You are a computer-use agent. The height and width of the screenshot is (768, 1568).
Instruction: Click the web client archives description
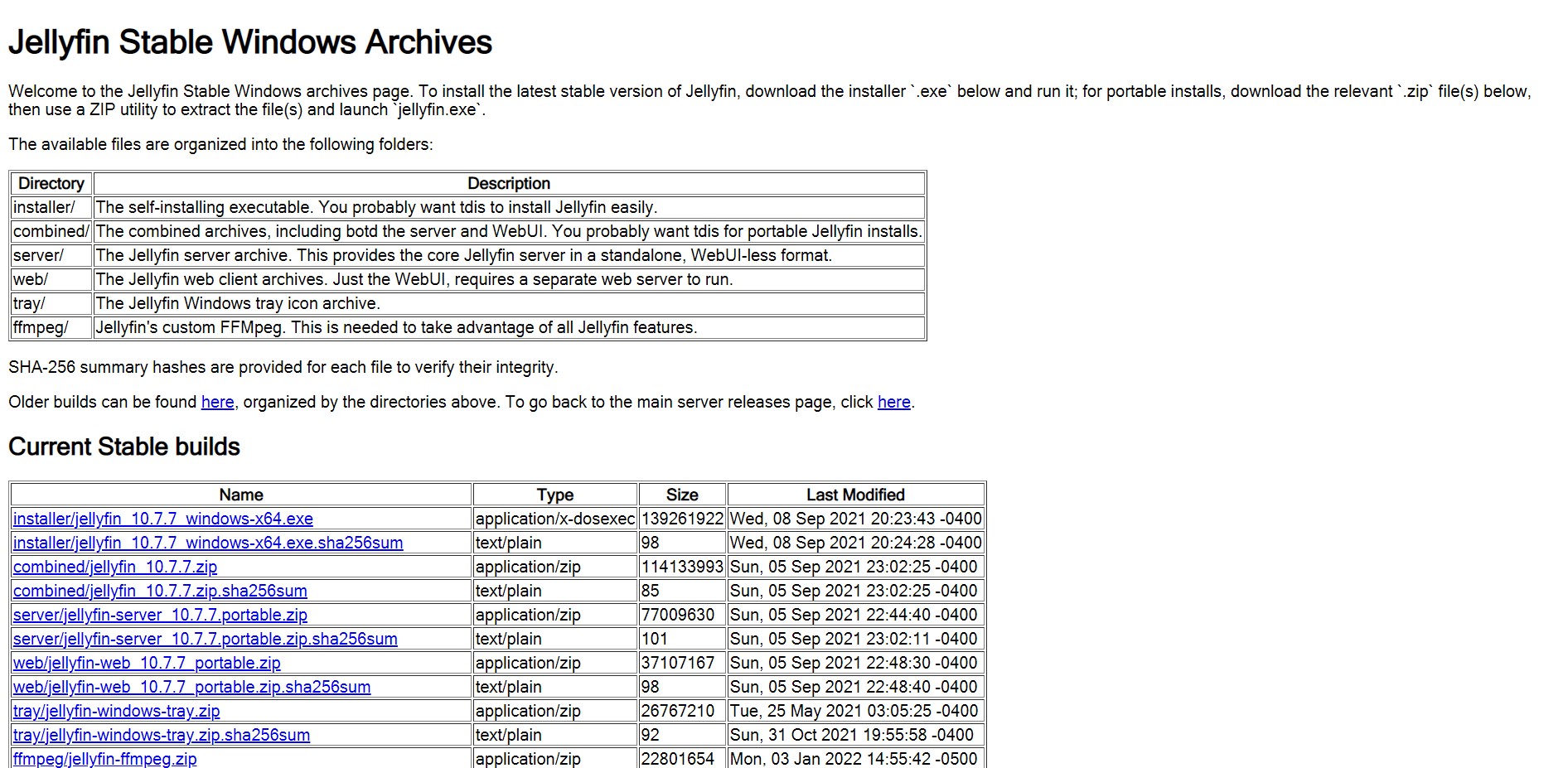click(x=509, y=279)
